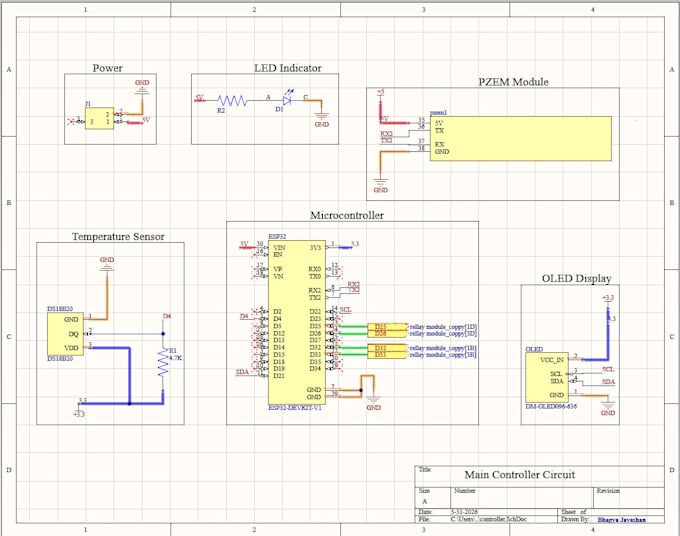
Task: Click the TX2 net label in PZEM Module
Action: point(386,141)
